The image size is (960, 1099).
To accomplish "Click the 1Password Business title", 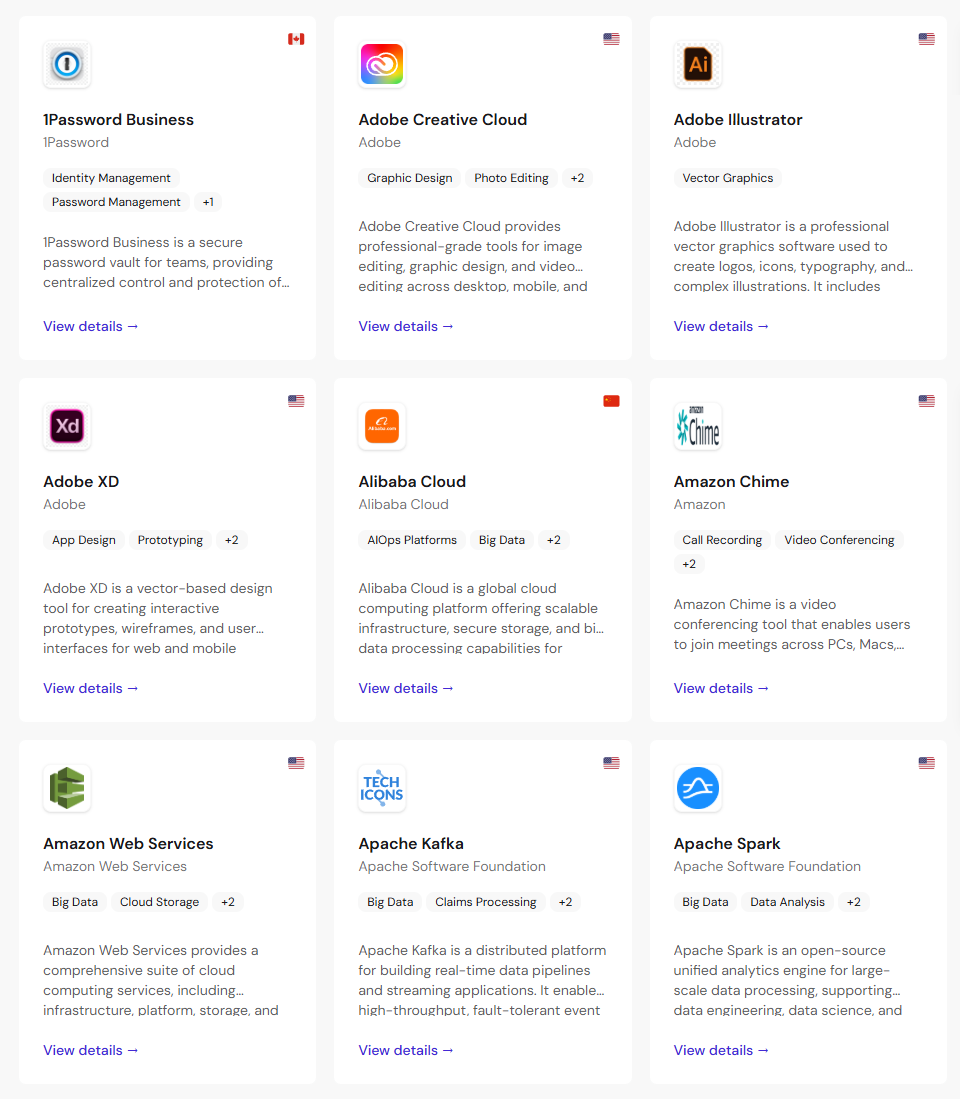I will click(x=118, y=120).
